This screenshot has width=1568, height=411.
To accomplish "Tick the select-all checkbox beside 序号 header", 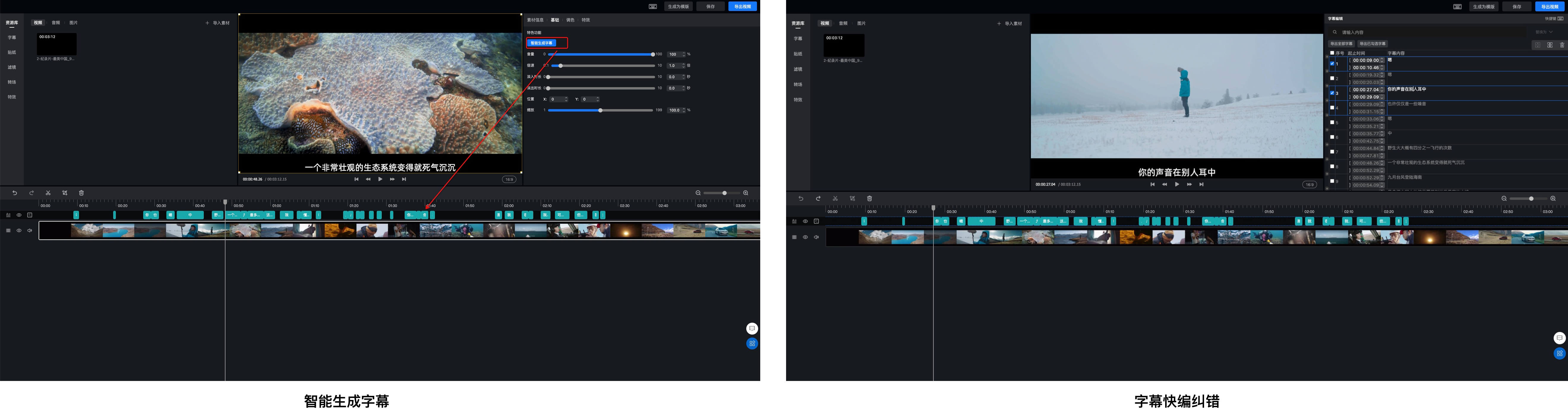I will pos(1332,53).
